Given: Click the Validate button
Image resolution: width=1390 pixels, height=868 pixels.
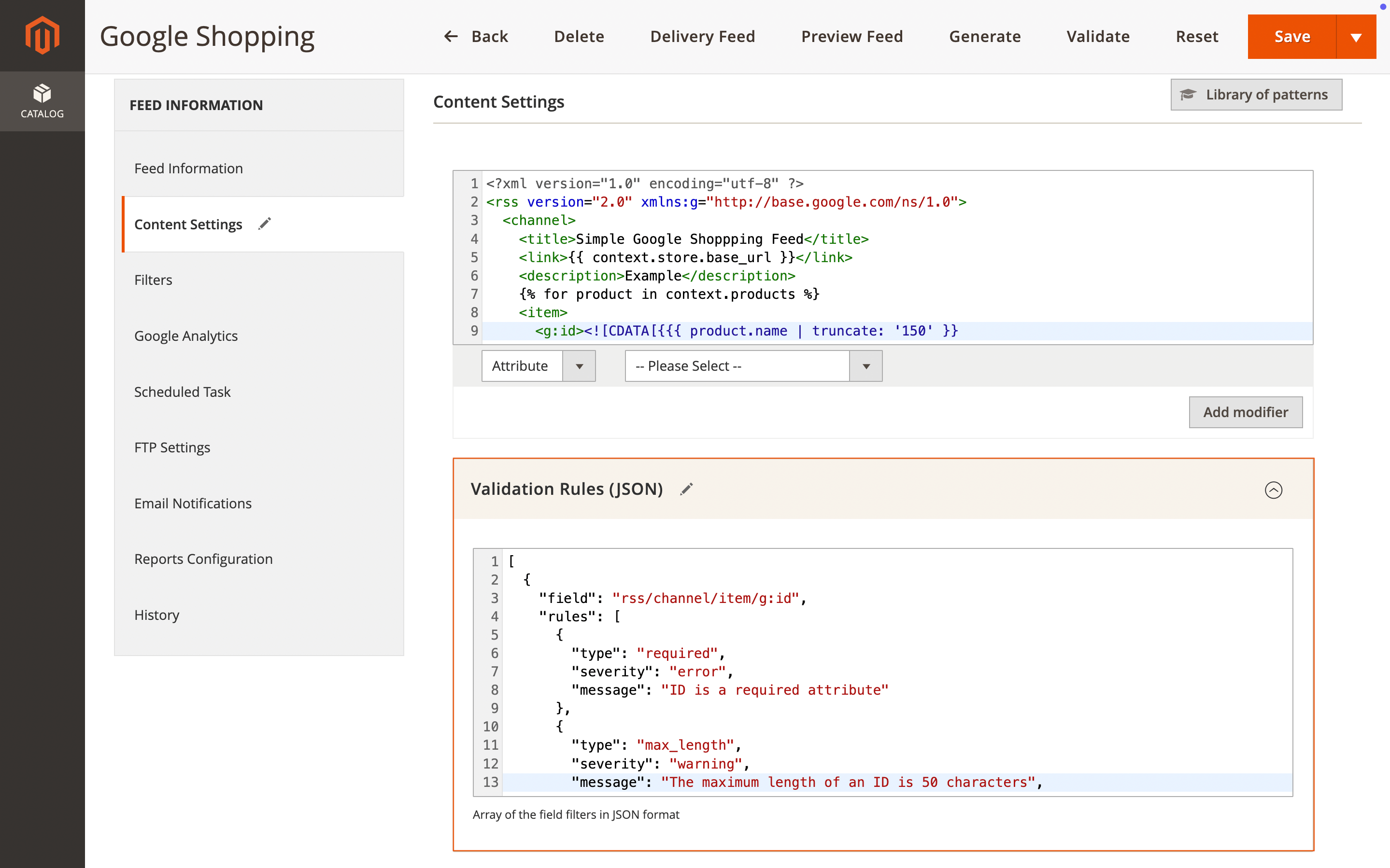Looking at the screenshot, I should (1098, 37).
